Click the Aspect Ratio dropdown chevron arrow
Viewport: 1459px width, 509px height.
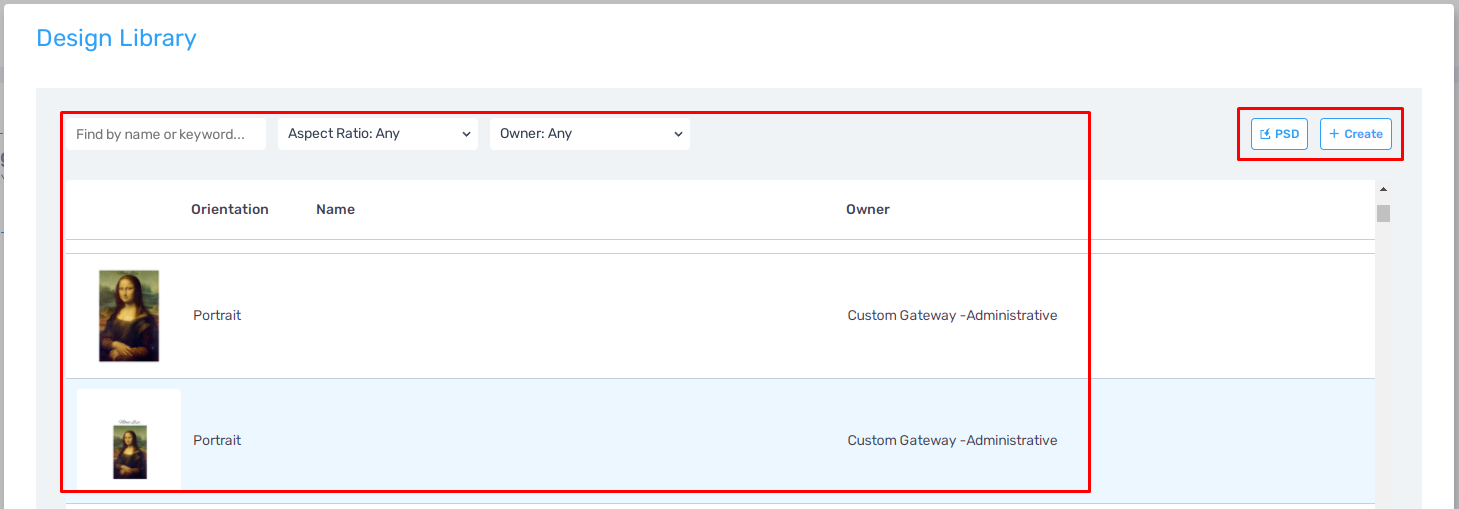coord(467,134)
